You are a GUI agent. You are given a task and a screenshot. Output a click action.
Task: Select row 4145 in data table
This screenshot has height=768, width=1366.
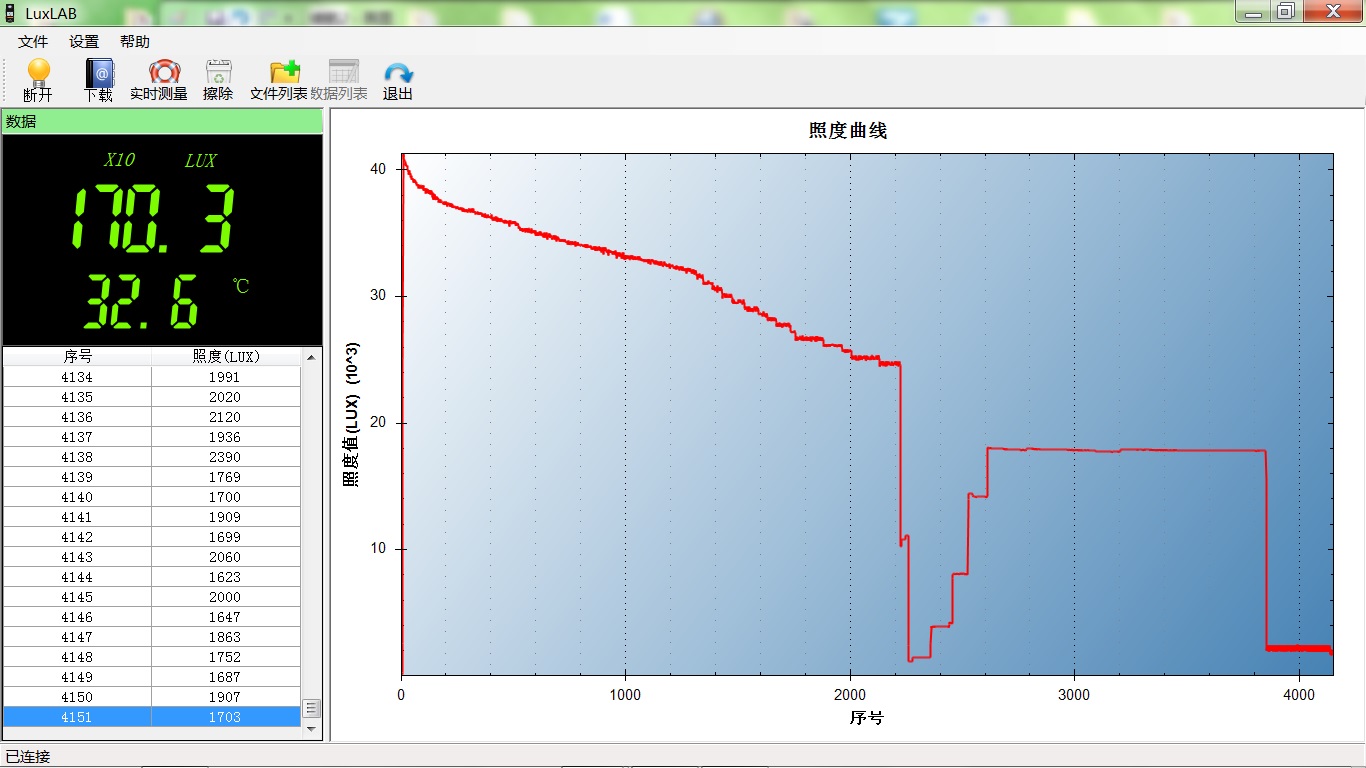(152, 597)
